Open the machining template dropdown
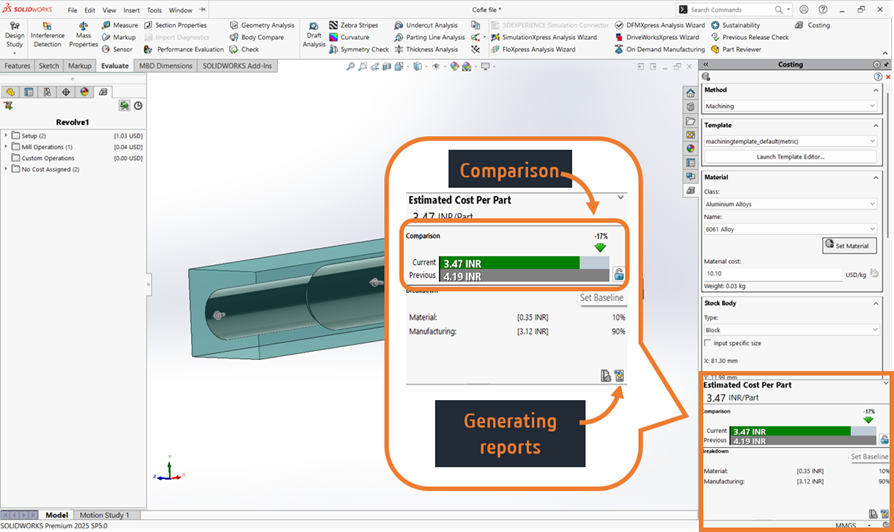 click(x=790, y=141)
